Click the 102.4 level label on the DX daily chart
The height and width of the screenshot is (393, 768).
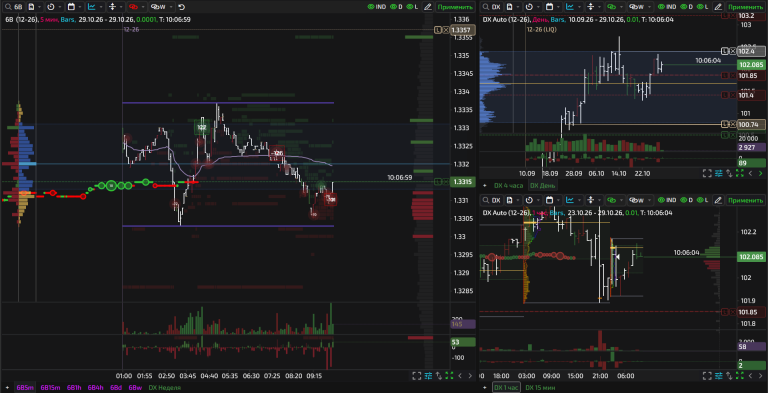[x=752, y=51]
